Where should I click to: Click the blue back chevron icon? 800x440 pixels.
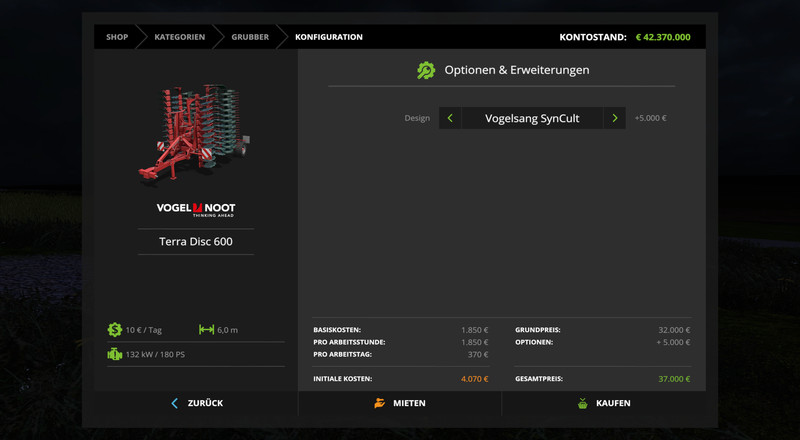[x=174, y=403]
